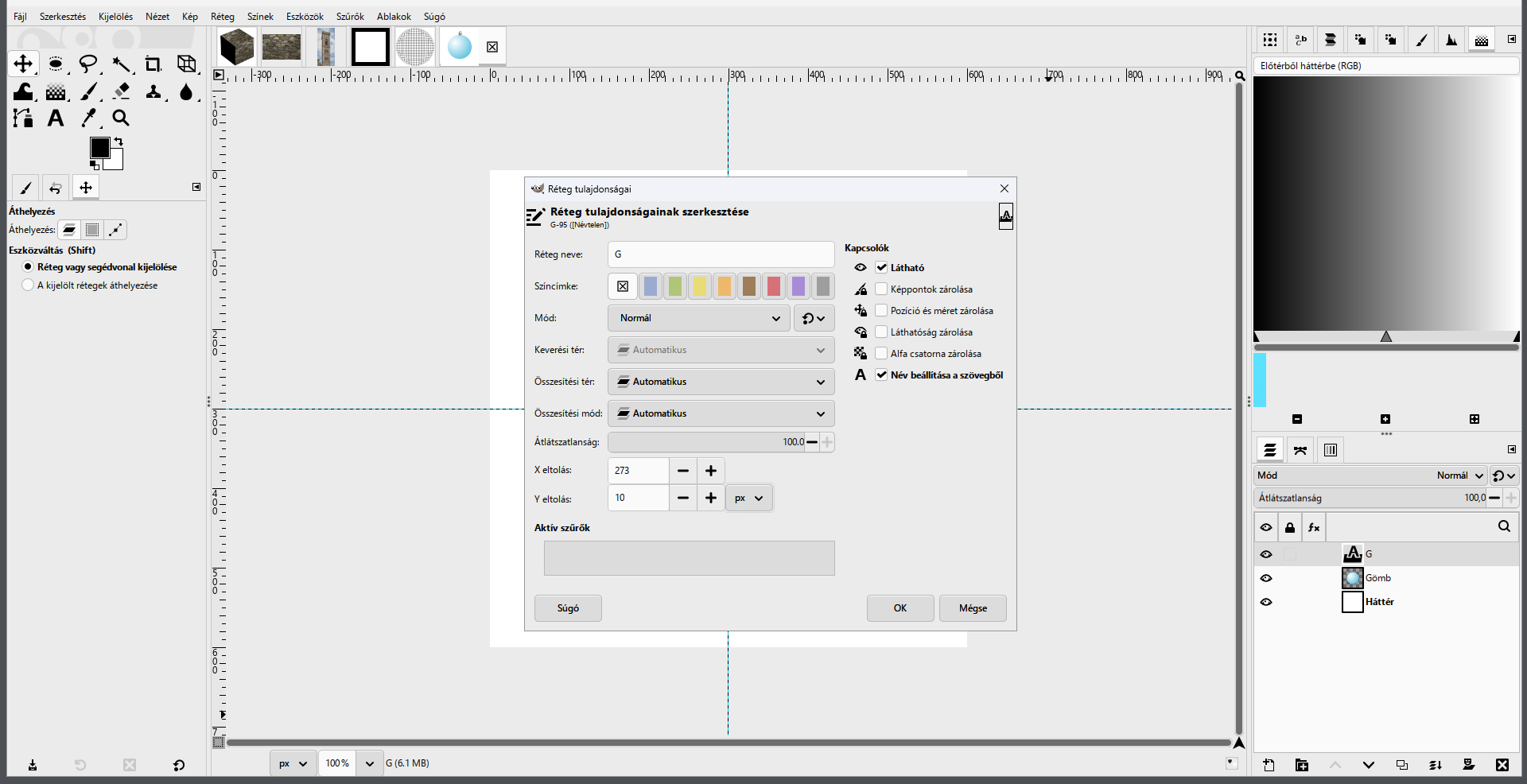
Task: Select the Text tool in the toolbox
Action: pos(56,118)
